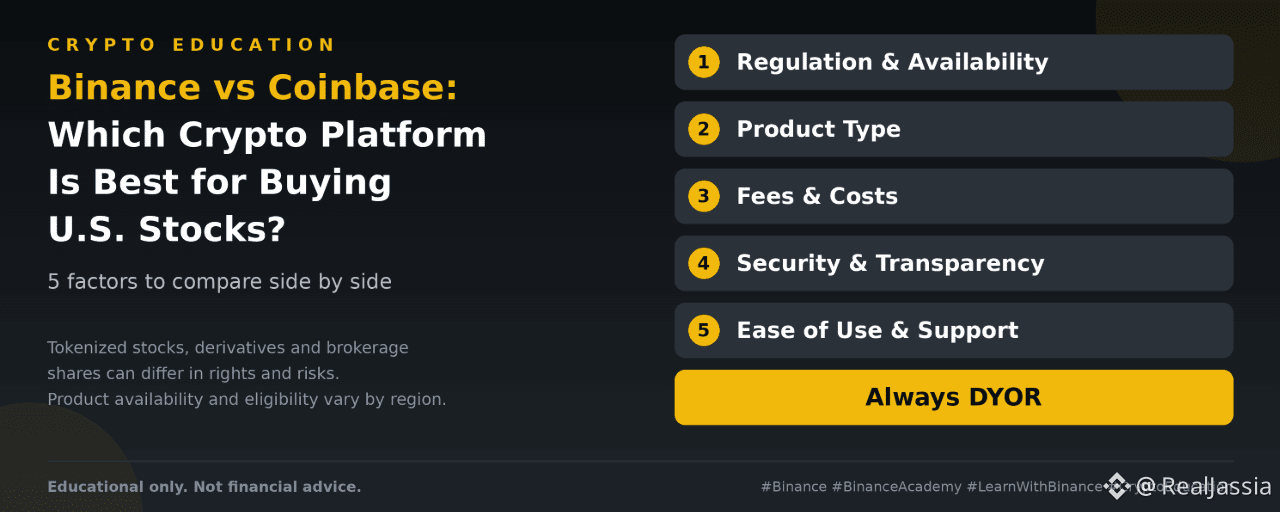Select the Security & Transparency row
The width and height of the screenshot is (1280, 512).
point(954,263)
